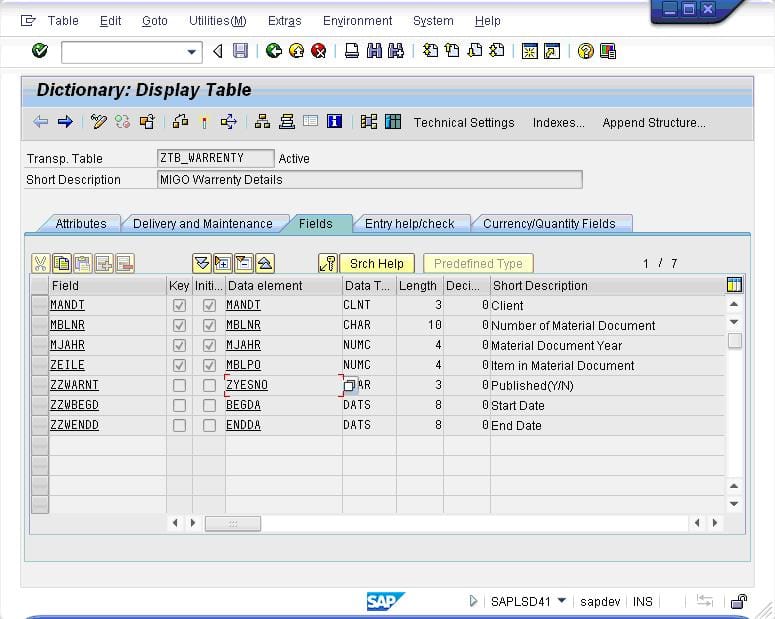Click the Display/Change pencil icon

tap(98, 122)
